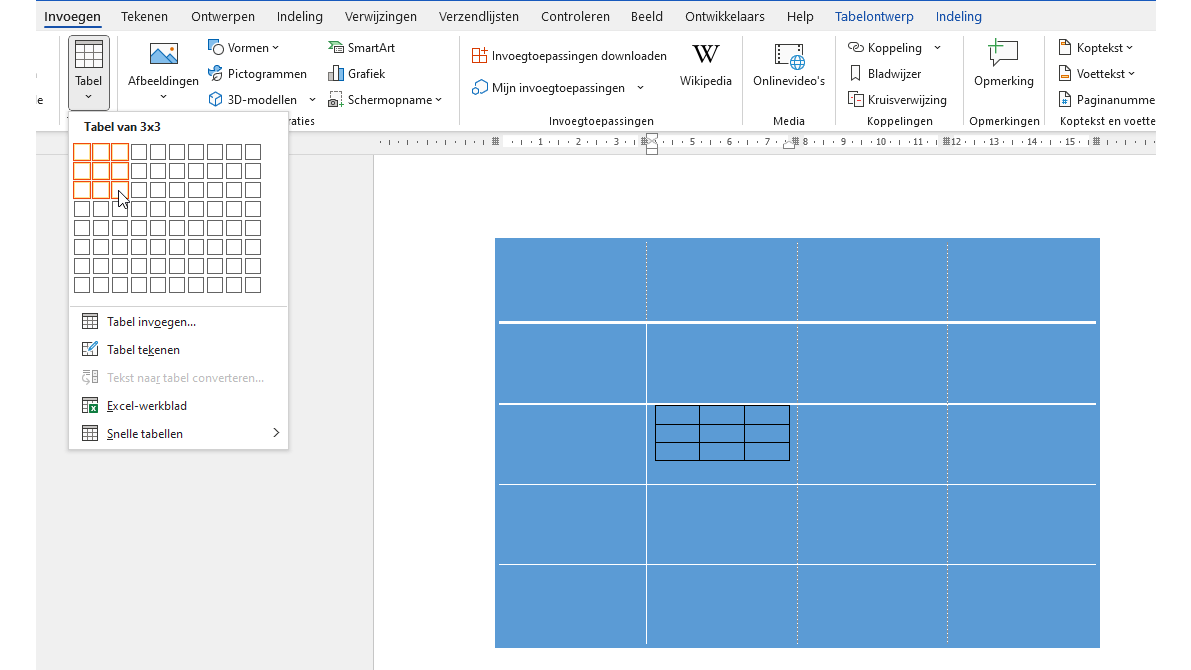
Task: Insert a SmartArt graphic
Action: [x=362, y=48]
